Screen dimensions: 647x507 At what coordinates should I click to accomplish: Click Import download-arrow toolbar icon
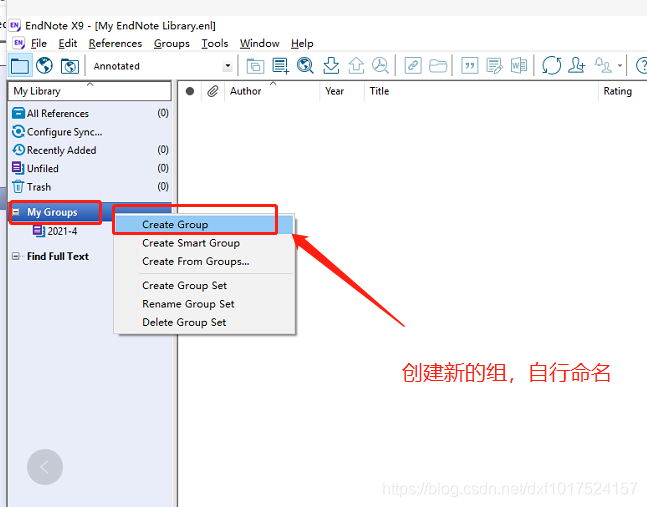point(331,66)
